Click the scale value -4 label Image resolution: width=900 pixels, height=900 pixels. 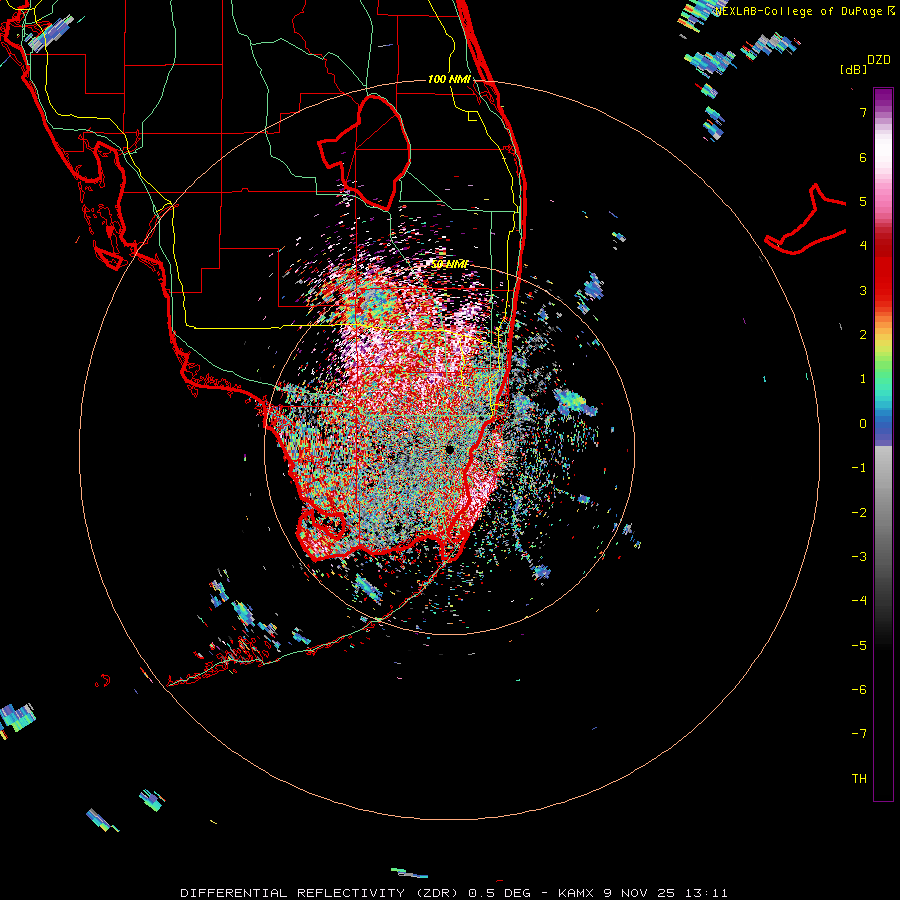859,601
